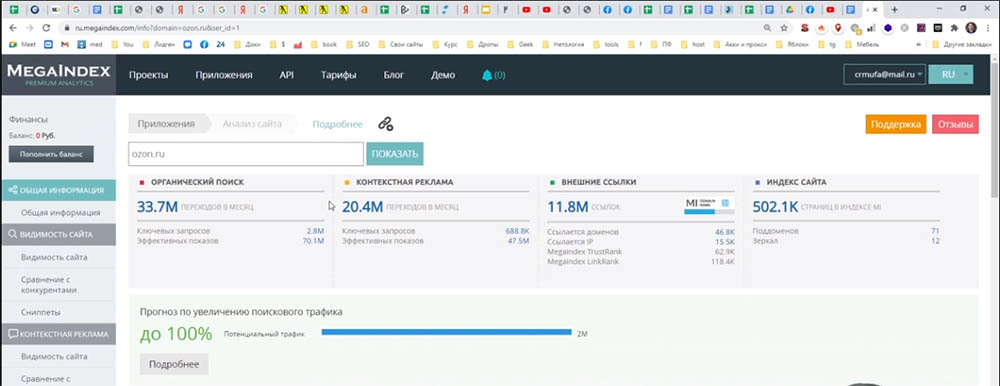Open the dark blue hexagon extension
Screen dimensions: 1000x386
[x=887, y=28]
